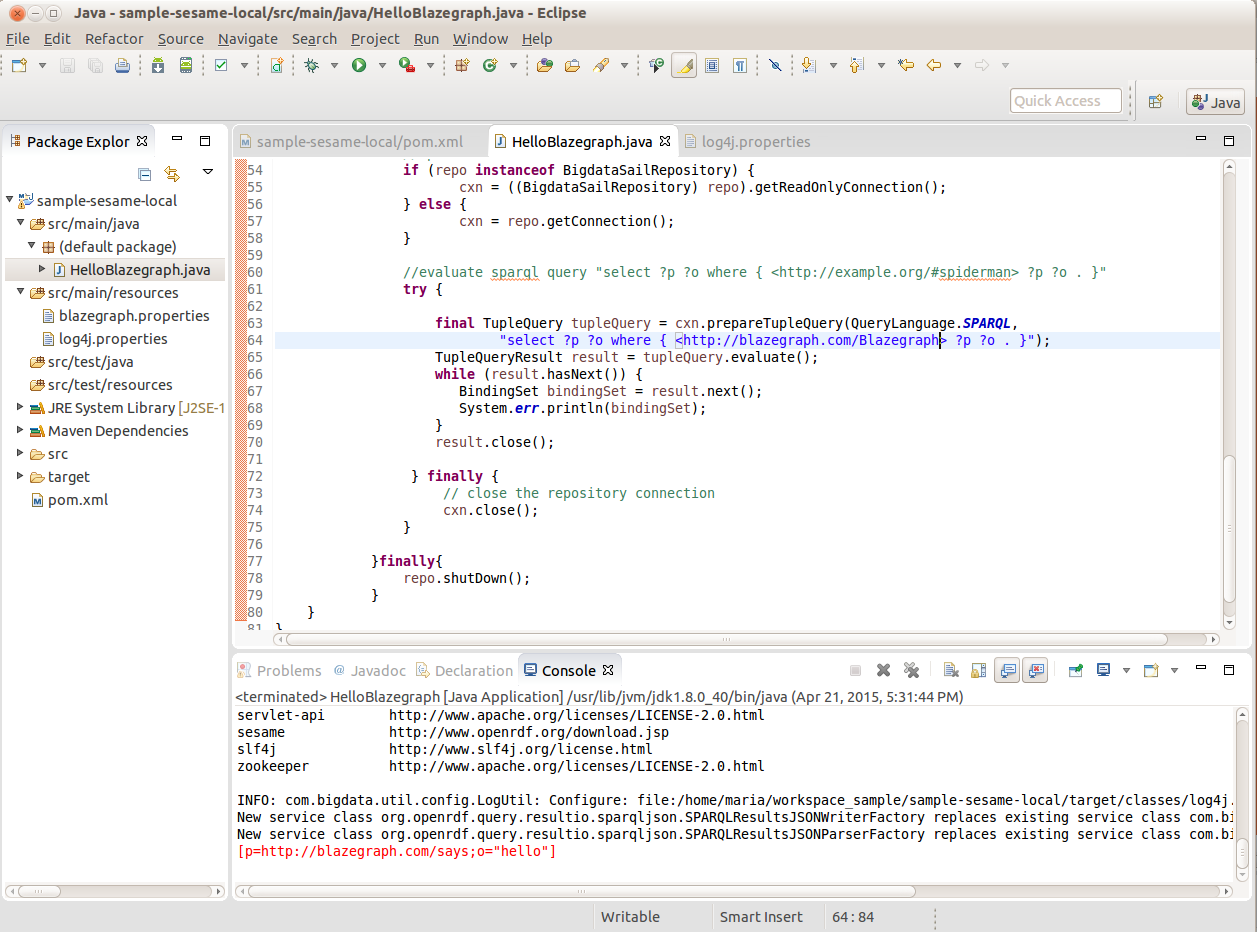Viewport: 1257px width, 932px height.
Task: Go to last edit location icon
Action: pos(905,64)
